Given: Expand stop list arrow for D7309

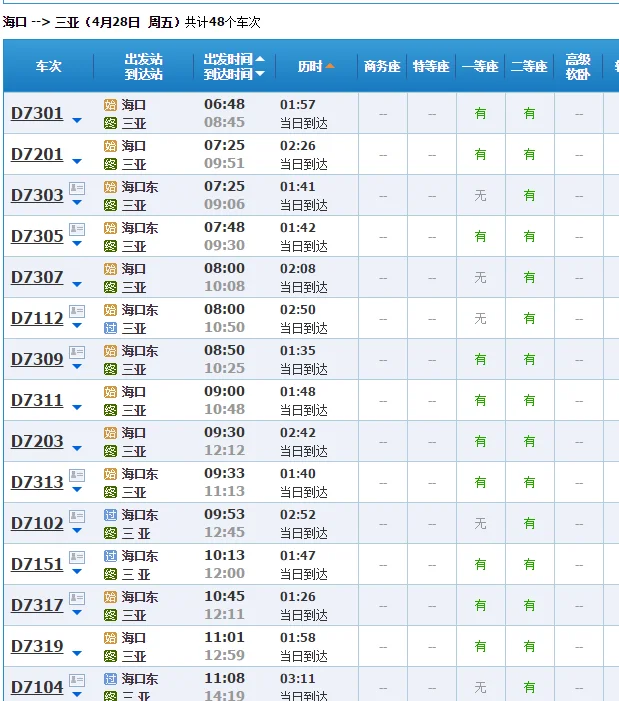Looking at the screenshot, I should pyautogui.click(x=77, y=367).
